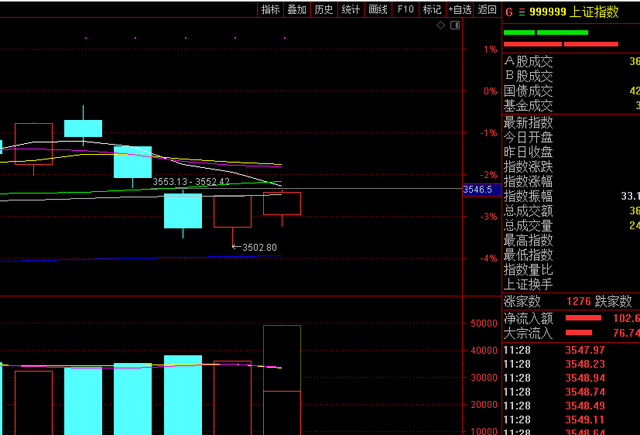Click the 净流入额 red bar

coord(584,317)
